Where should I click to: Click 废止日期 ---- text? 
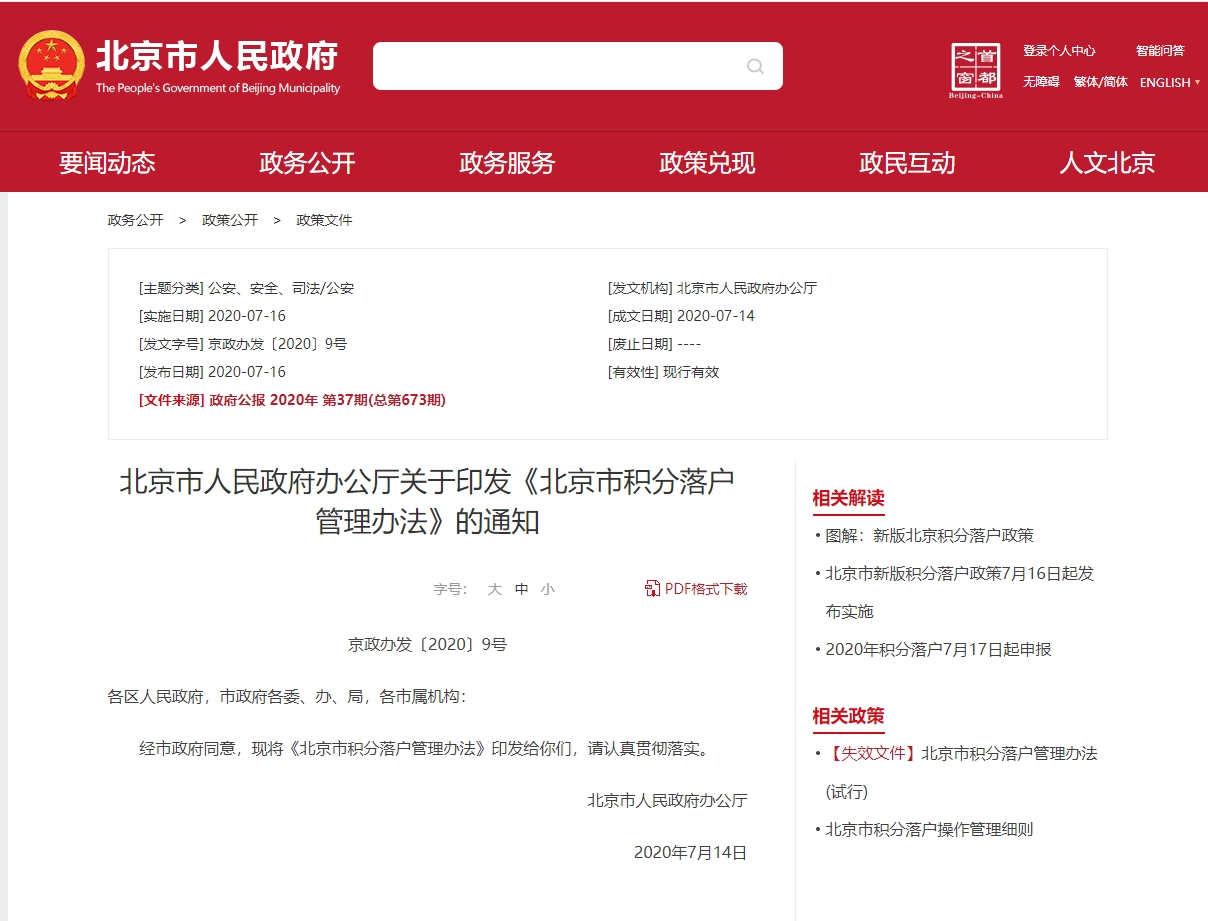[654, 344]
